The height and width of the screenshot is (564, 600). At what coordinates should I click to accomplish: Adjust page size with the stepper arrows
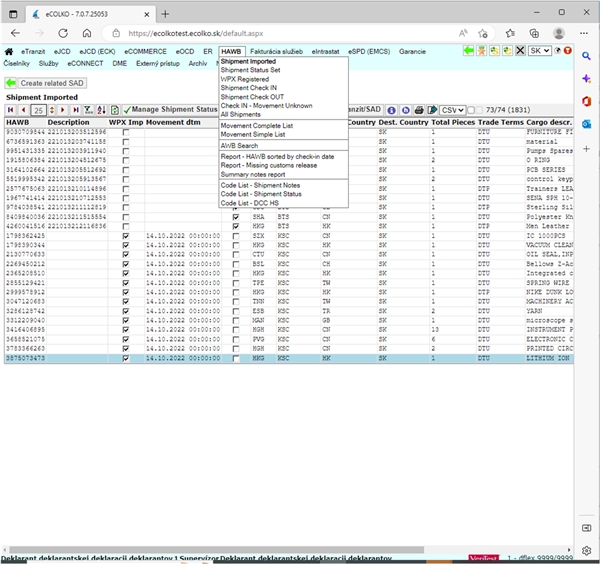point(52,110)
